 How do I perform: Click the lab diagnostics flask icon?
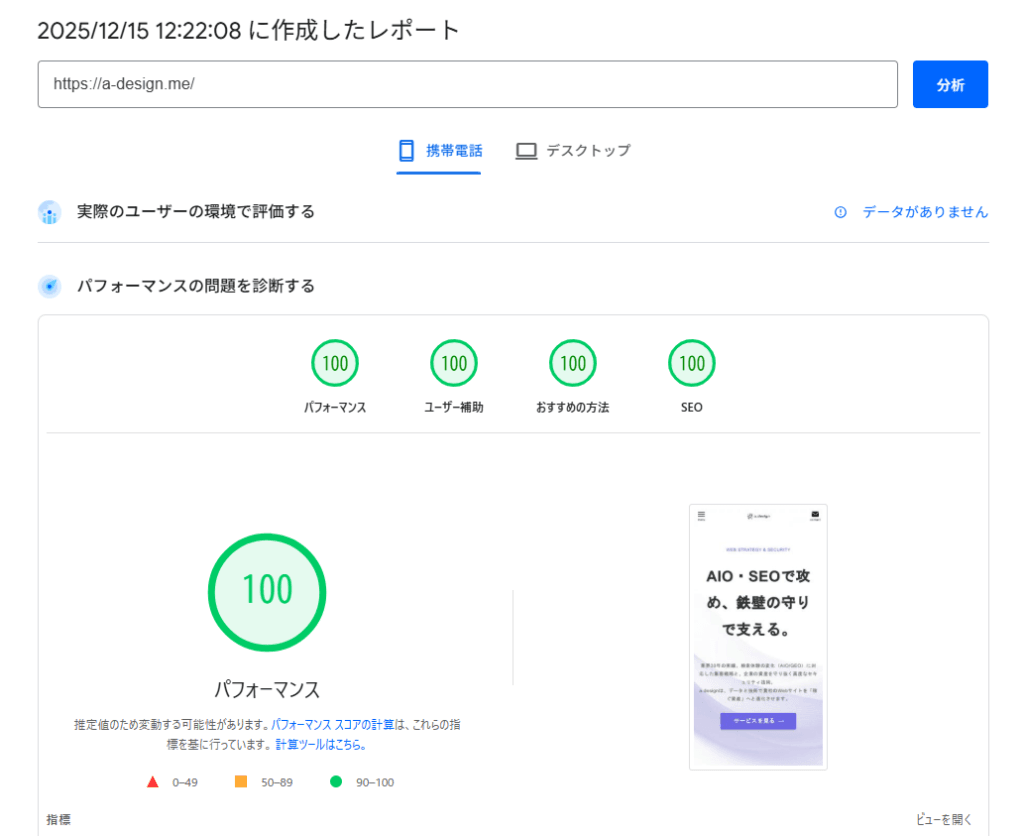click(49, 285)
